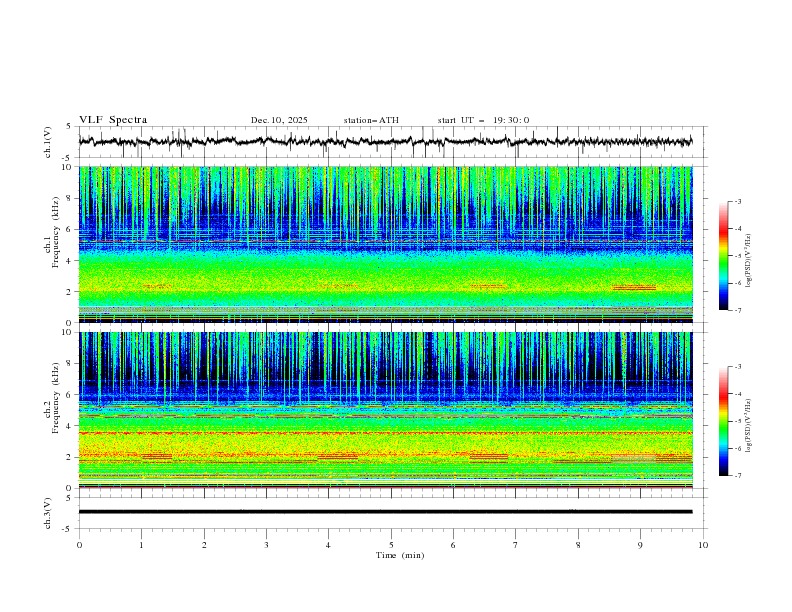Click time axis tick label "1"
Image resolution: width=792 pixels, height=612 pixels.
coord(141,545)
